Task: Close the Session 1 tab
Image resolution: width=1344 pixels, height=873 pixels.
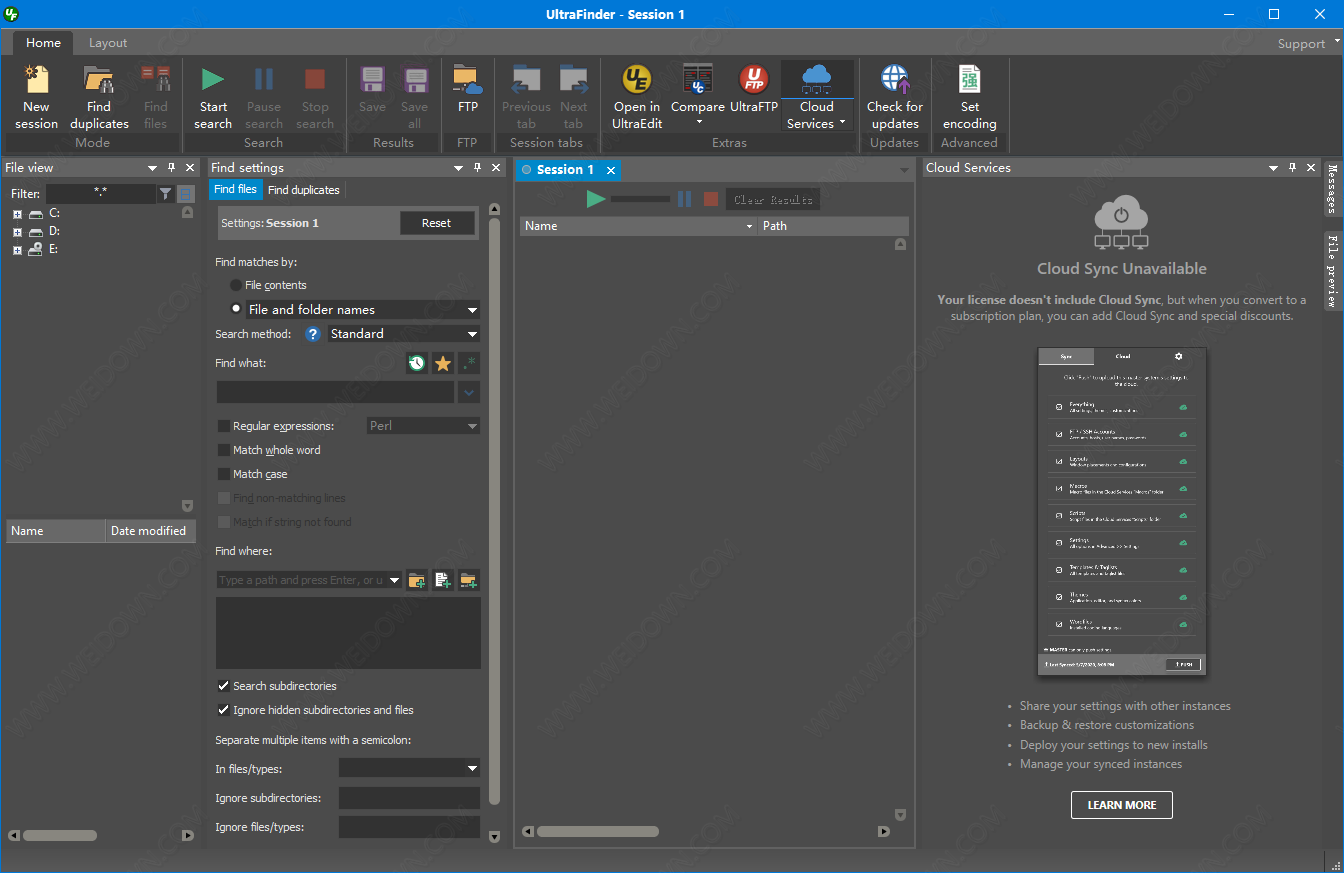Action: [611, 170]
